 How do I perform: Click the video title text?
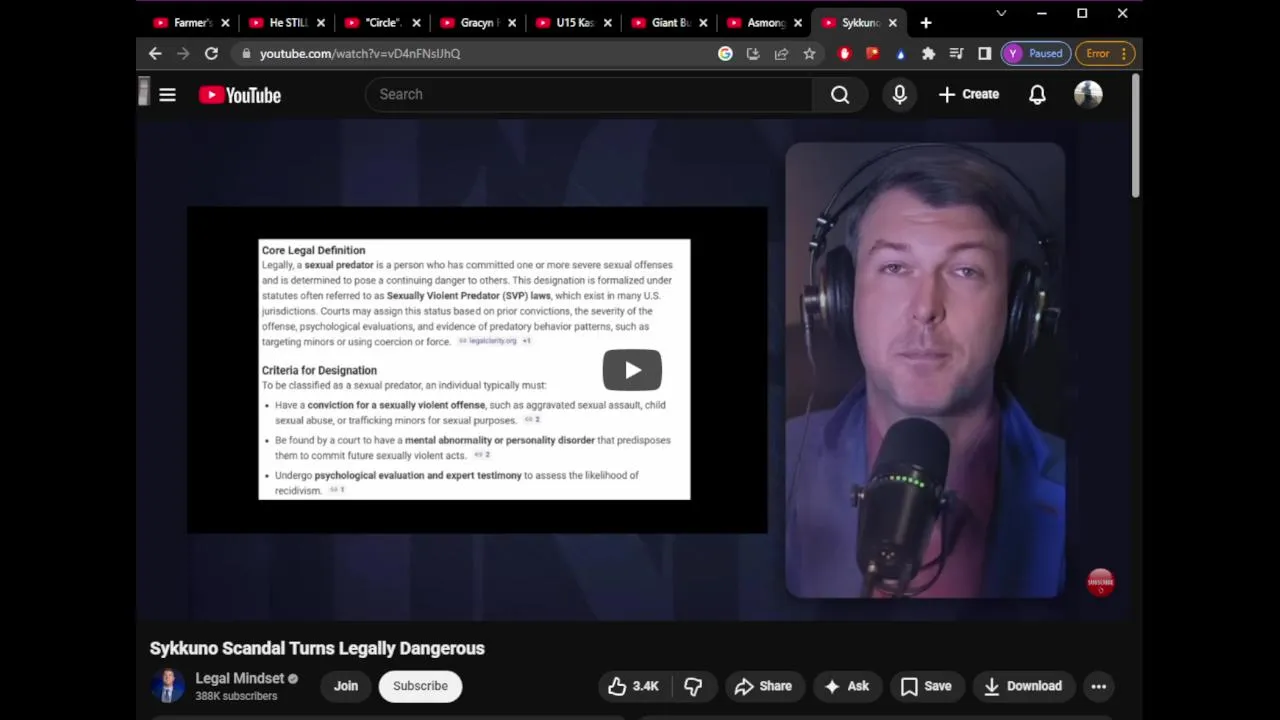(317, 648)
